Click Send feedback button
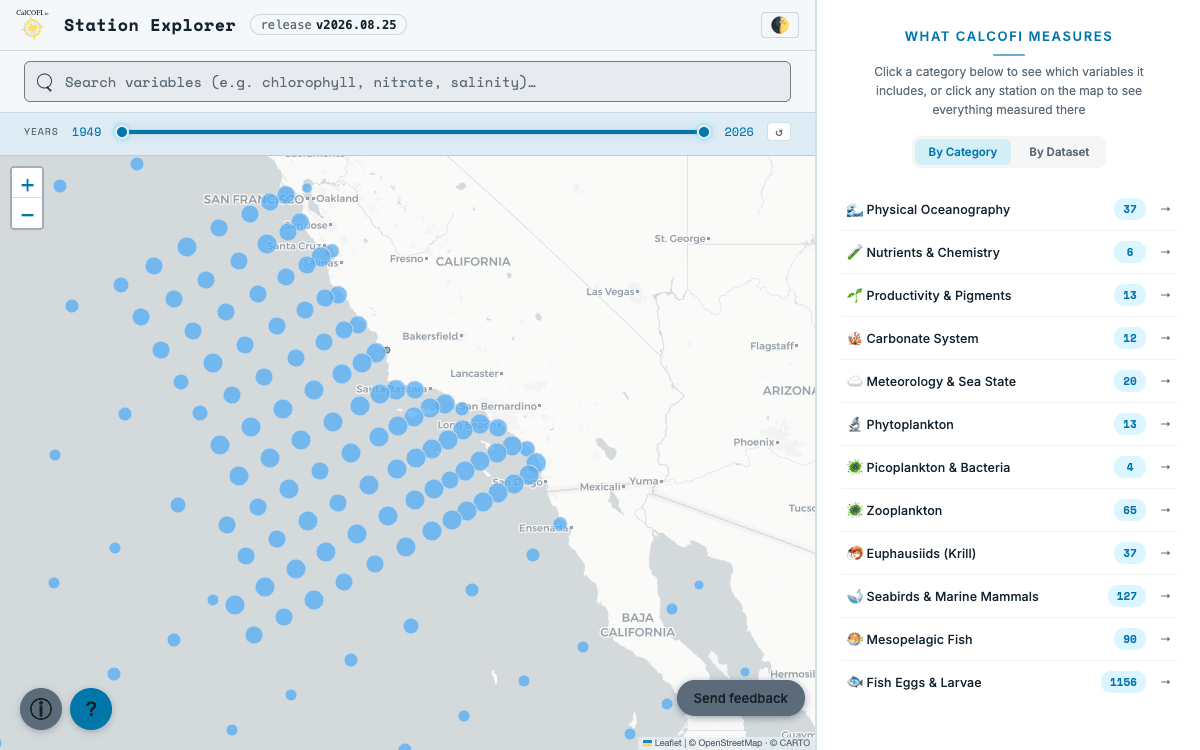 coord(741,698)
